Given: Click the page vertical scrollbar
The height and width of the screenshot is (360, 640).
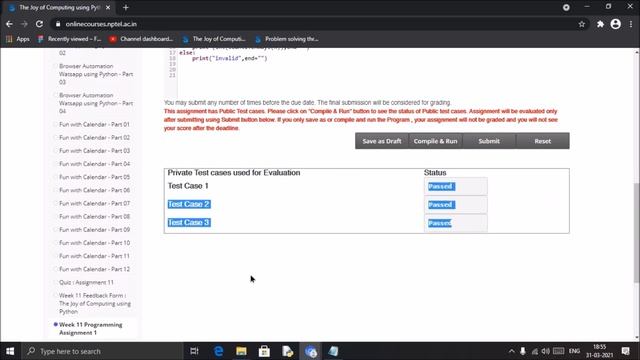Looking at the screenshot, I should pyautogui.click(x=636, y=233).
